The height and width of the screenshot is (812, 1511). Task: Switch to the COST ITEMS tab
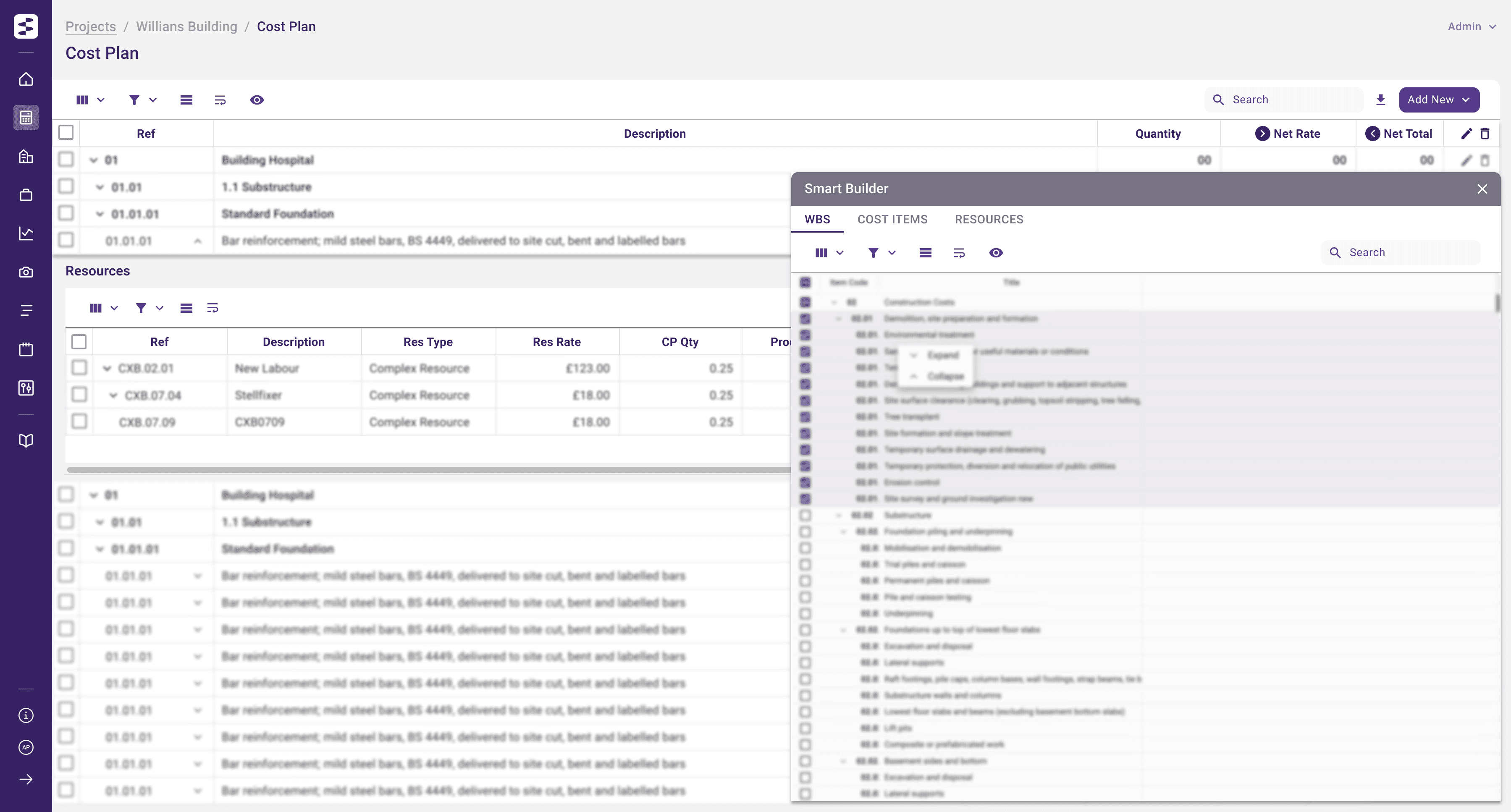tap(892, 219)
